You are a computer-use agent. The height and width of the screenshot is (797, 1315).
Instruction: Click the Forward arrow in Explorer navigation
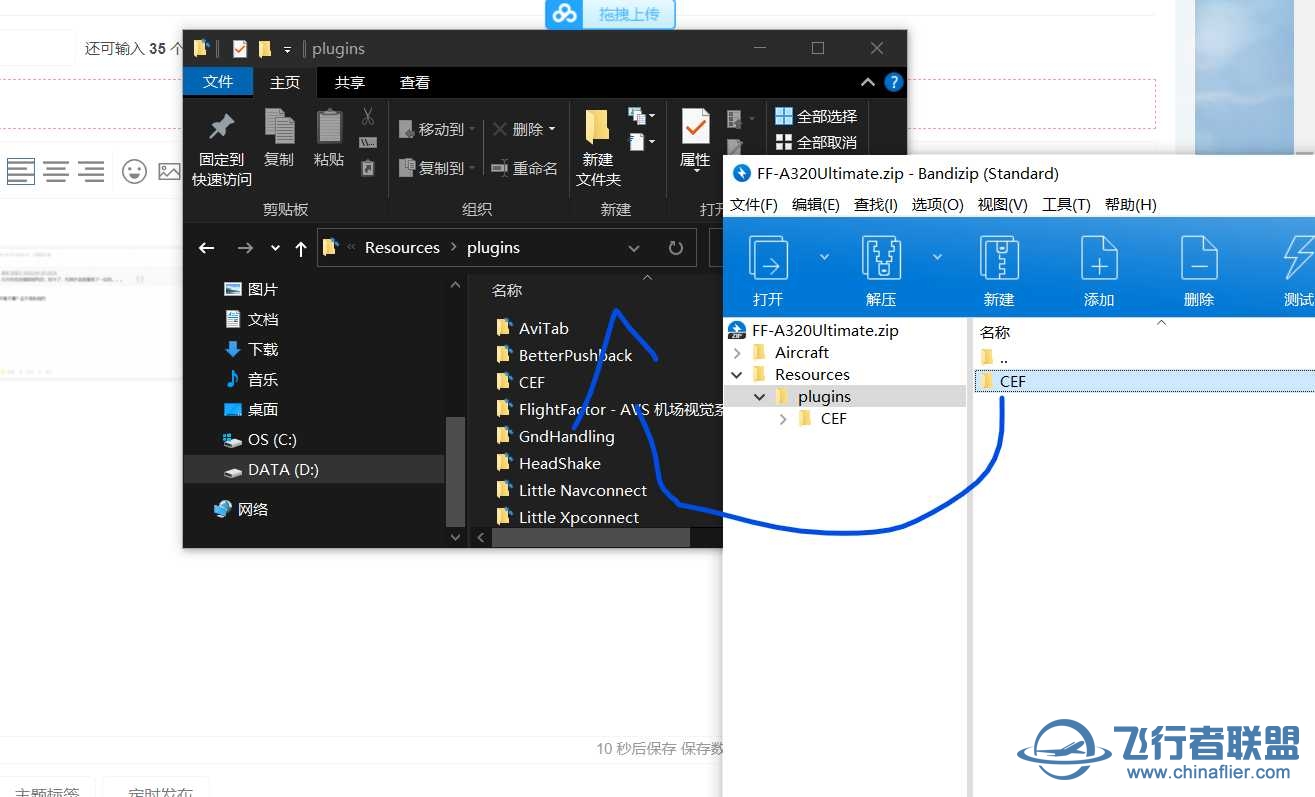245,248
